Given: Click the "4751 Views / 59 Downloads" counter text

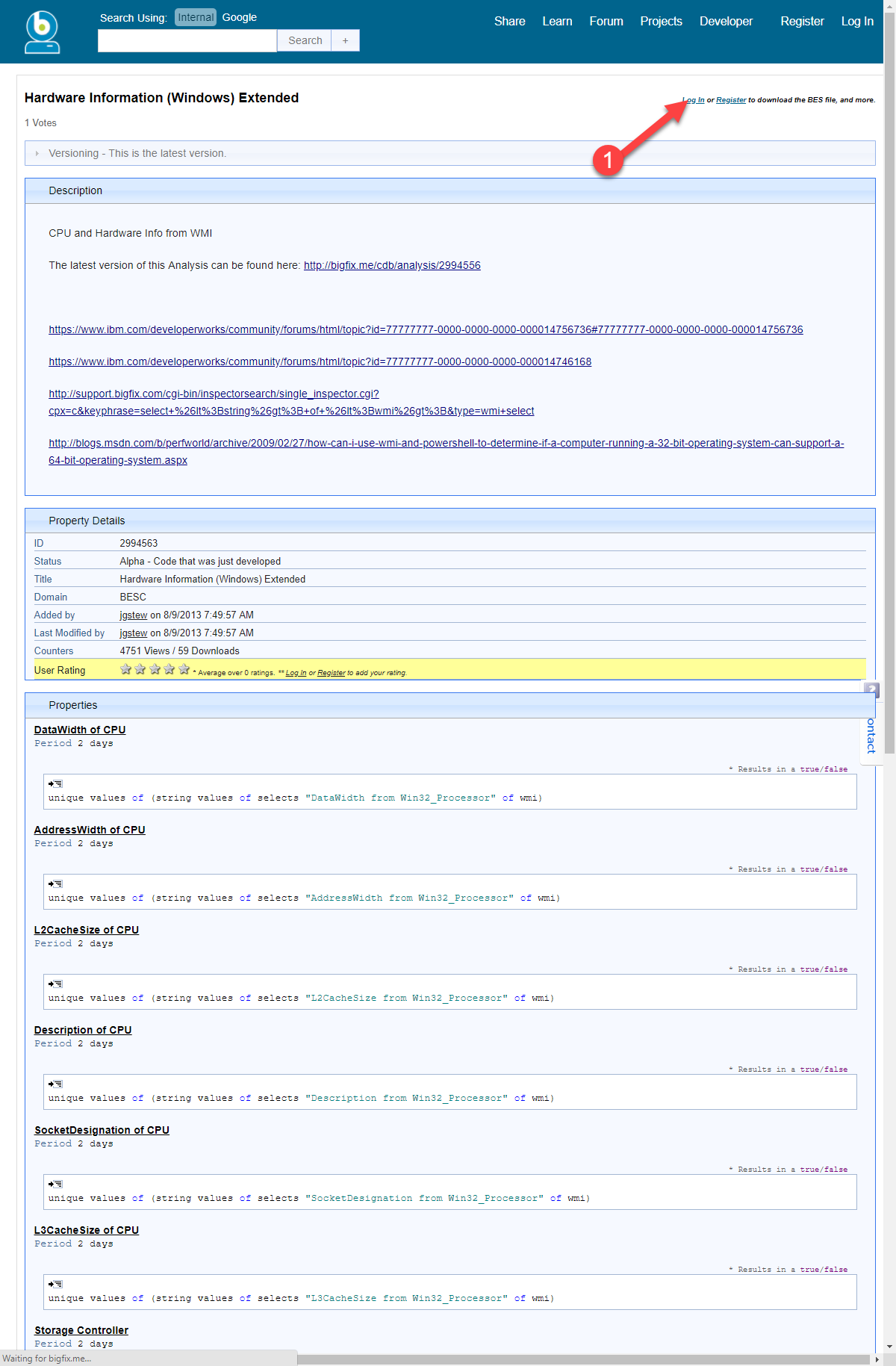Looking at the screenshot, I should pyautogui.click(x=180, y=651).
